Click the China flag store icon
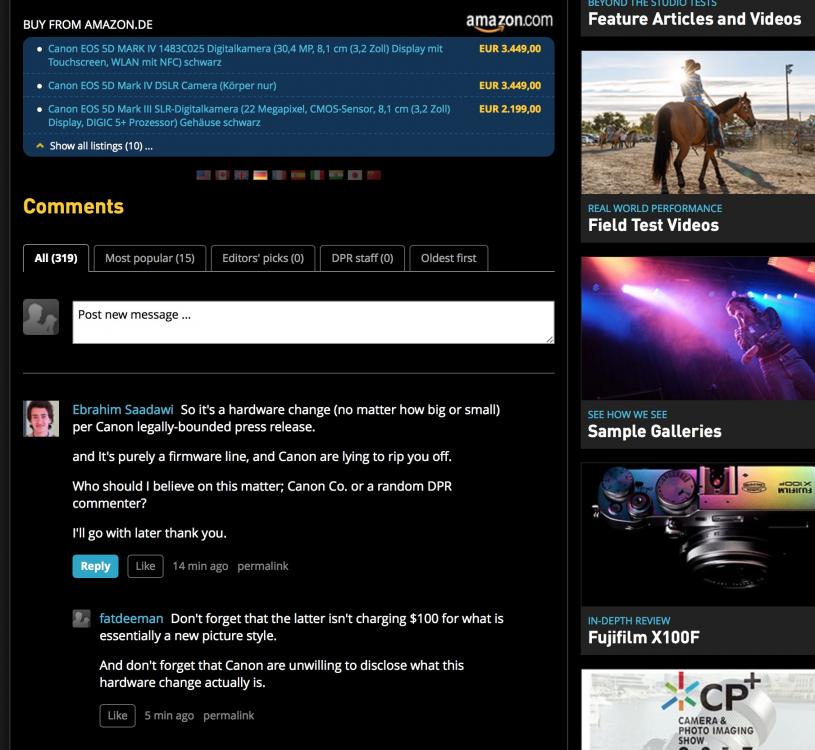Viewport: 815px width, 750px height. tap(374, 175)
